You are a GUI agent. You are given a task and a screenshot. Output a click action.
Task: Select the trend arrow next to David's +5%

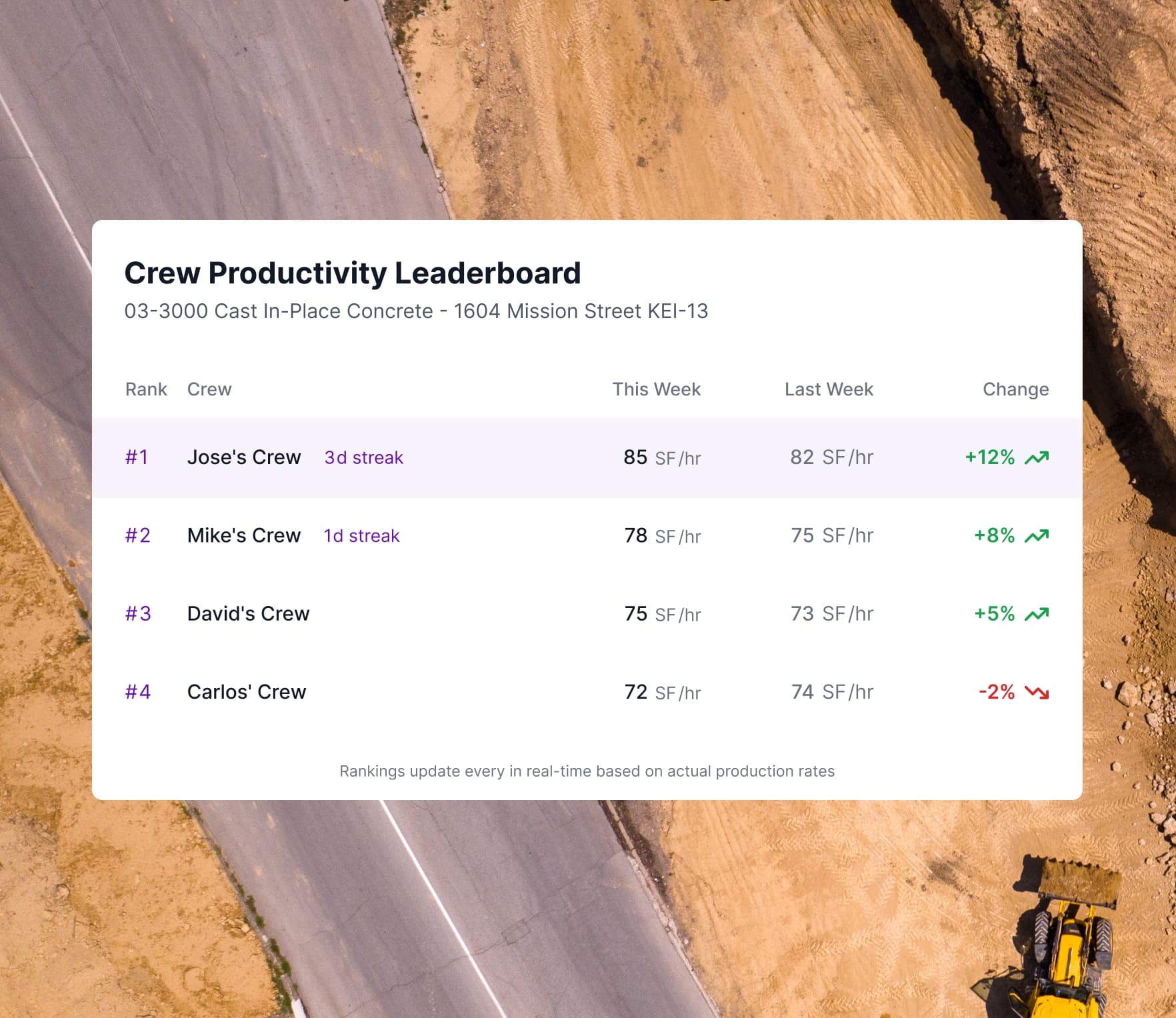[1036, 613]
